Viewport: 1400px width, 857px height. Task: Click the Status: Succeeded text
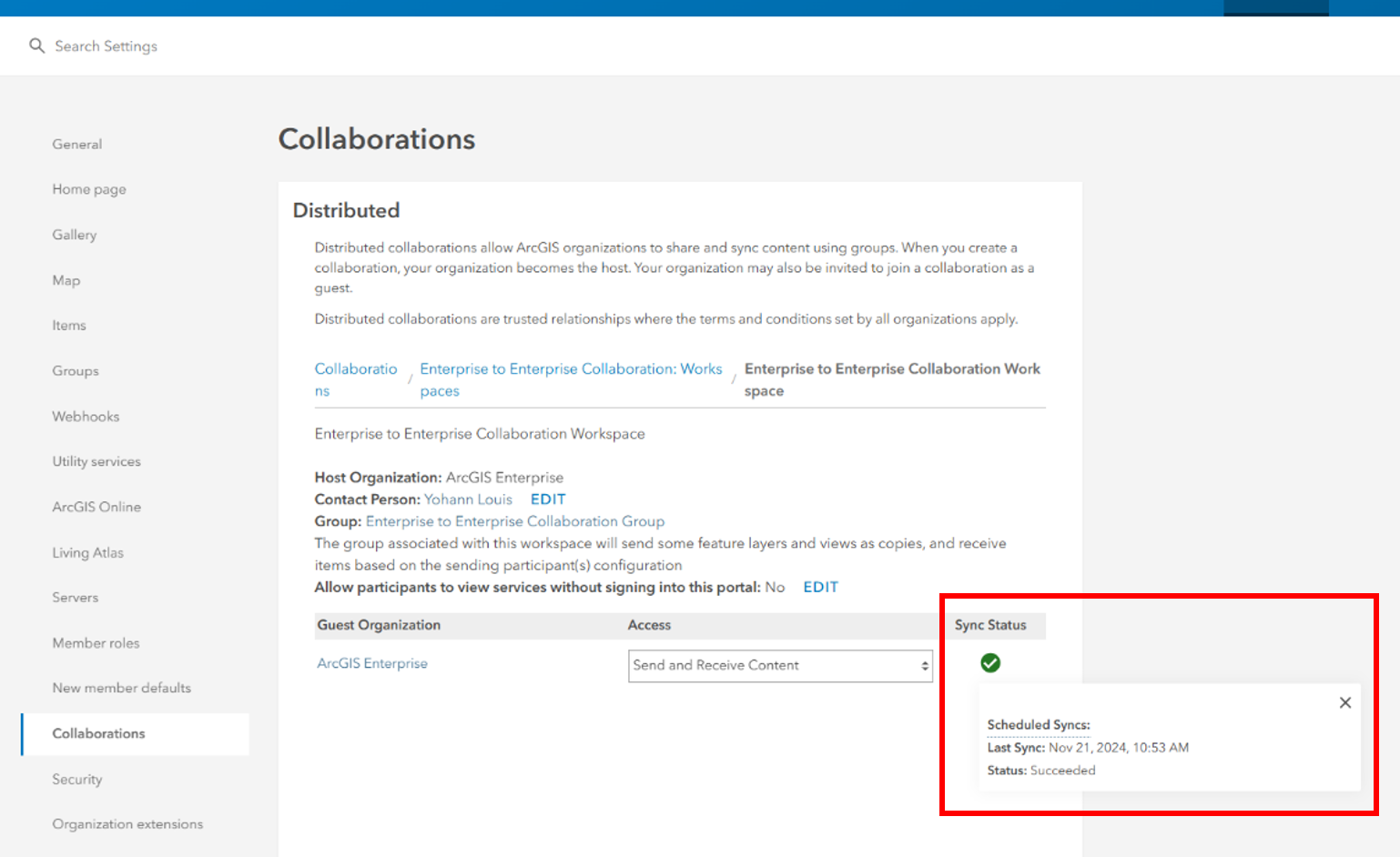coord(1041,771)
